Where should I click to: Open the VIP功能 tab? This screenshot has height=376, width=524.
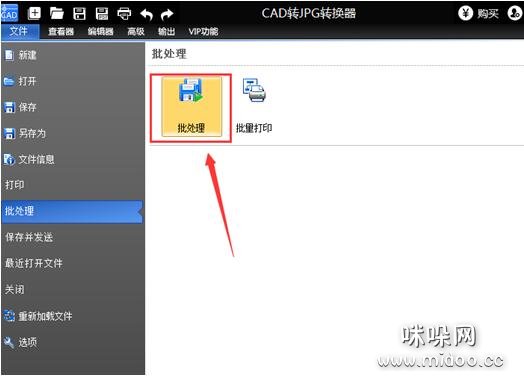tap(203, 31)
